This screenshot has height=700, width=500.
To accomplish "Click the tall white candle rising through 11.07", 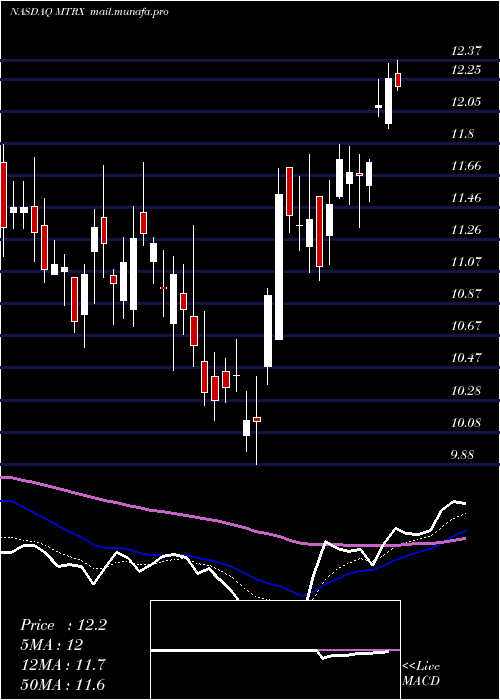I will tap(279, 267).
